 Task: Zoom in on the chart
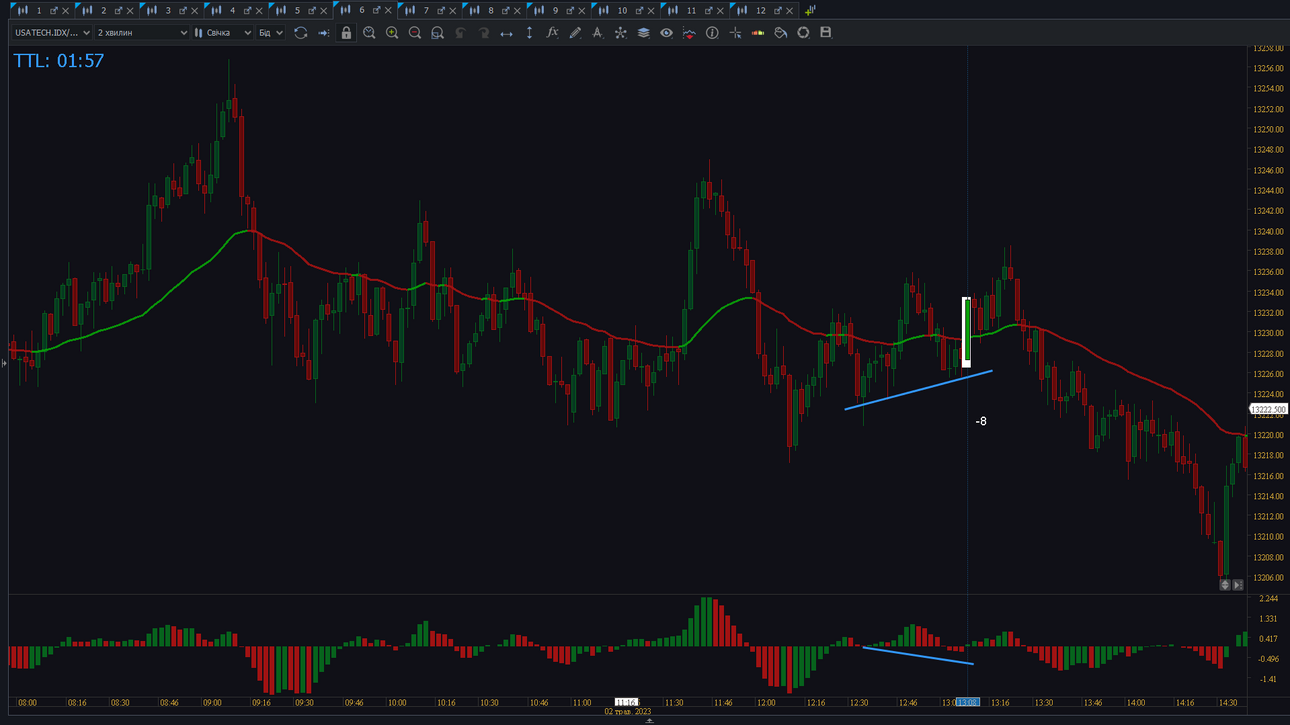point(392,33)
